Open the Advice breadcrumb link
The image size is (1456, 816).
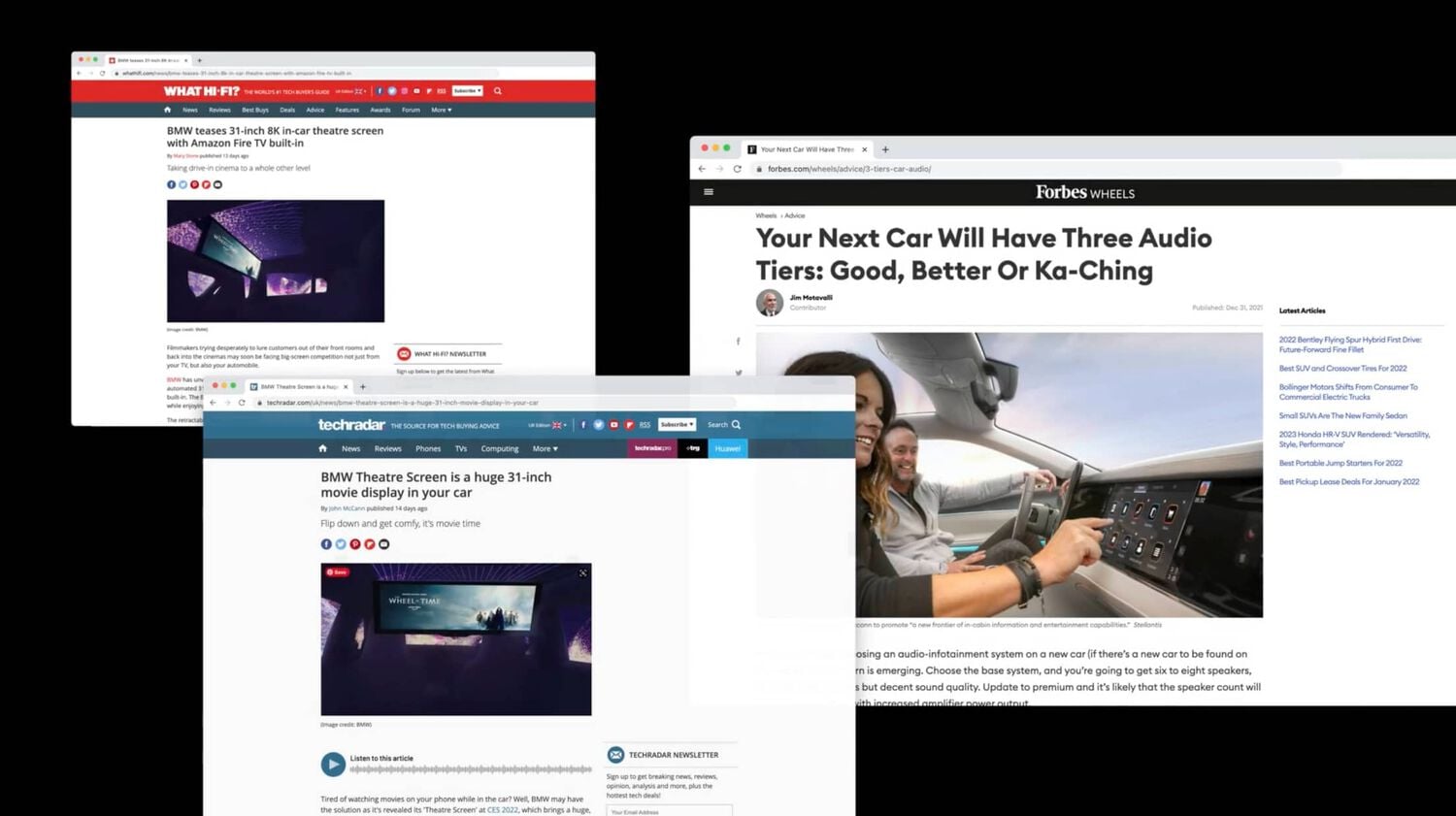tap(795, 215)
